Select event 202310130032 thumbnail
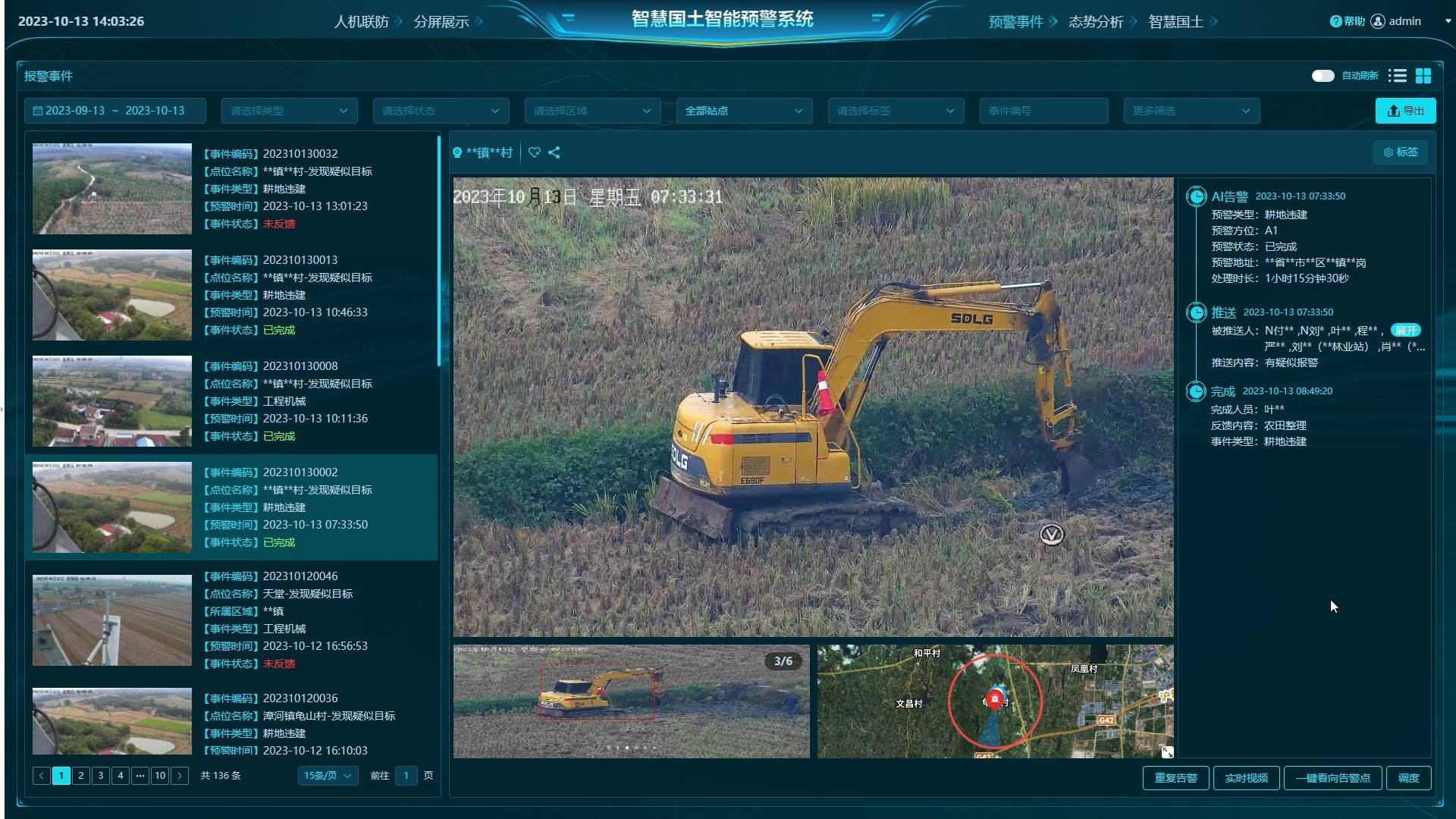The image size is (1456, 819). tap(112, 189)
